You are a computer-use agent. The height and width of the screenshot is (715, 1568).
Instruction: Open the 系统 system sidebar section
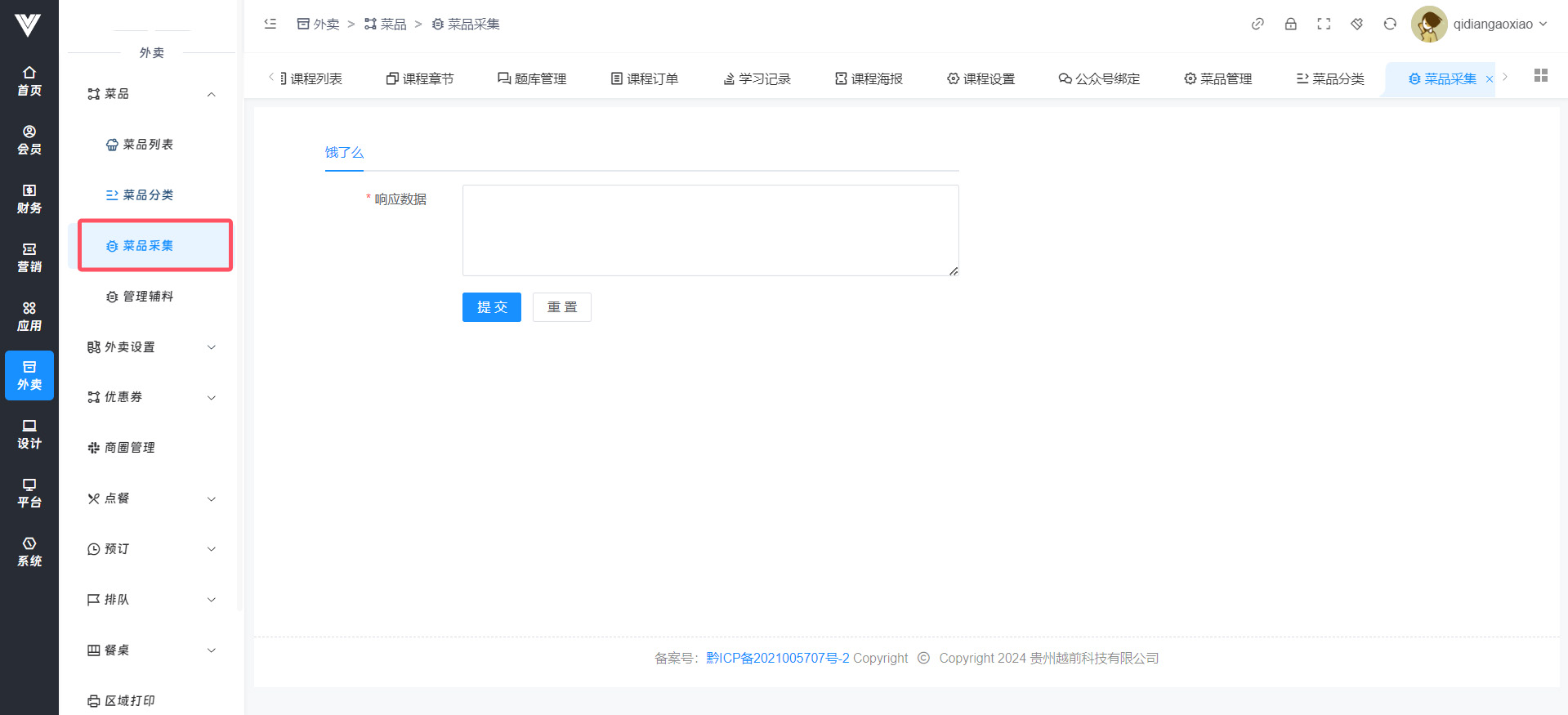(29, 552)
